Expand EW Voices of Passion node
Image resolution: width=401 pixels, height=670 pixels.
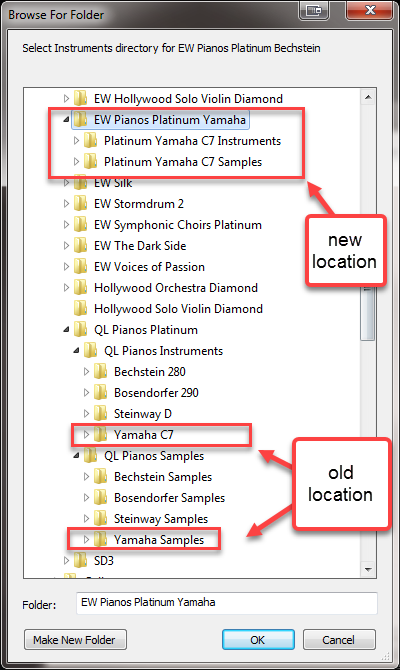click(x=66, y=267)
